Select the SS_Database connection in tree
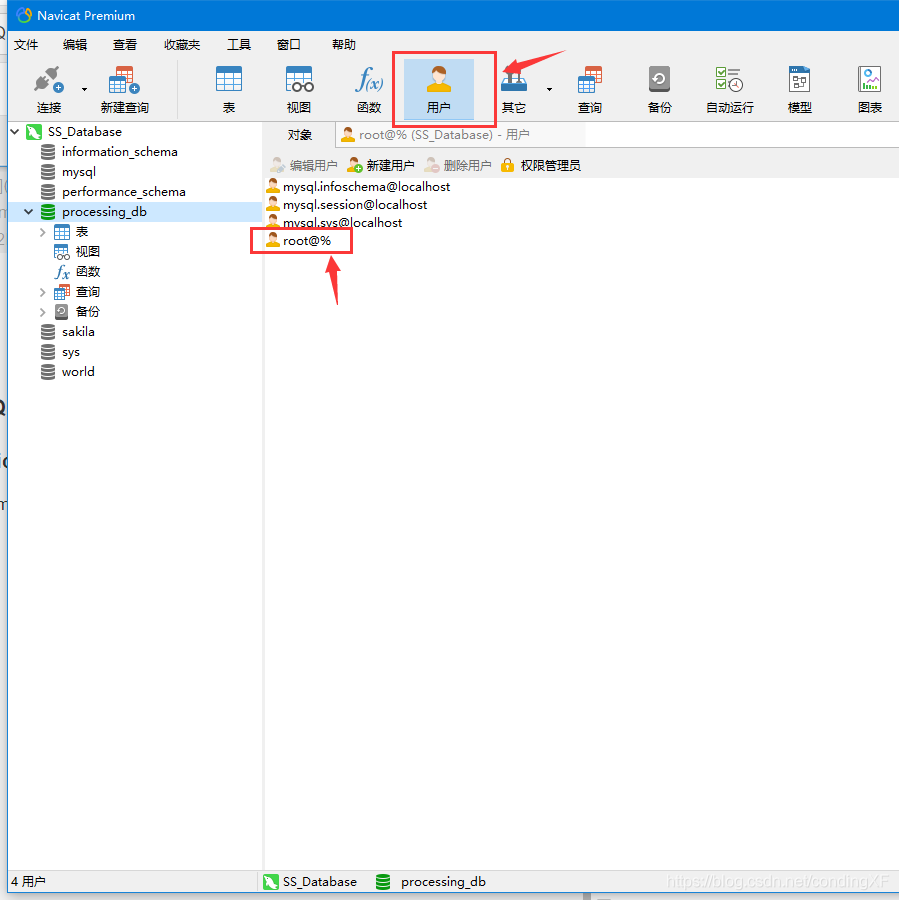Viewport: 899px width, 900px height. [85, 132]
